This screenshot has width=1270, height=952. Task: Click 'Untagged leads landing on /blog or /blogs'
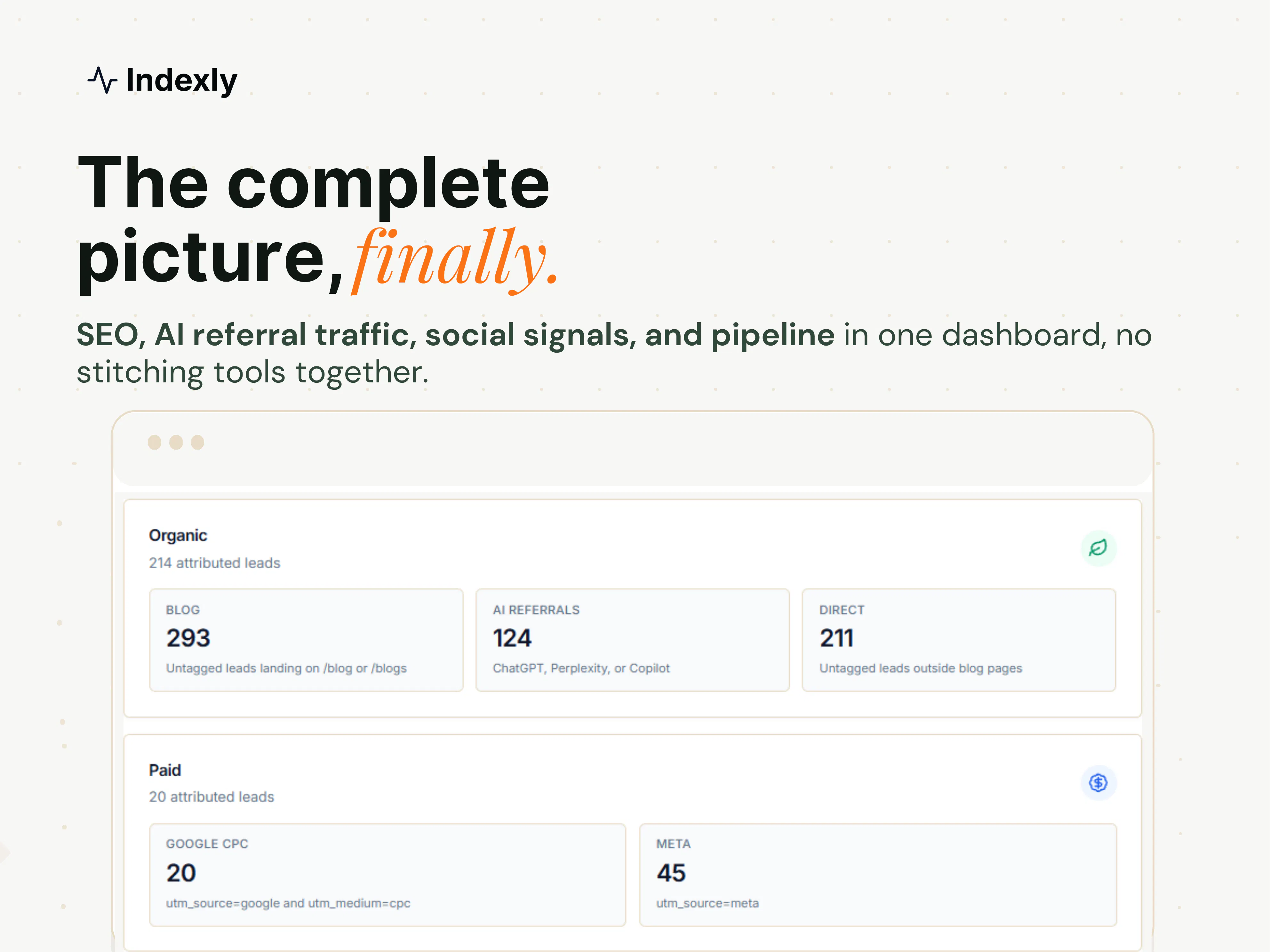click(286, 668)
